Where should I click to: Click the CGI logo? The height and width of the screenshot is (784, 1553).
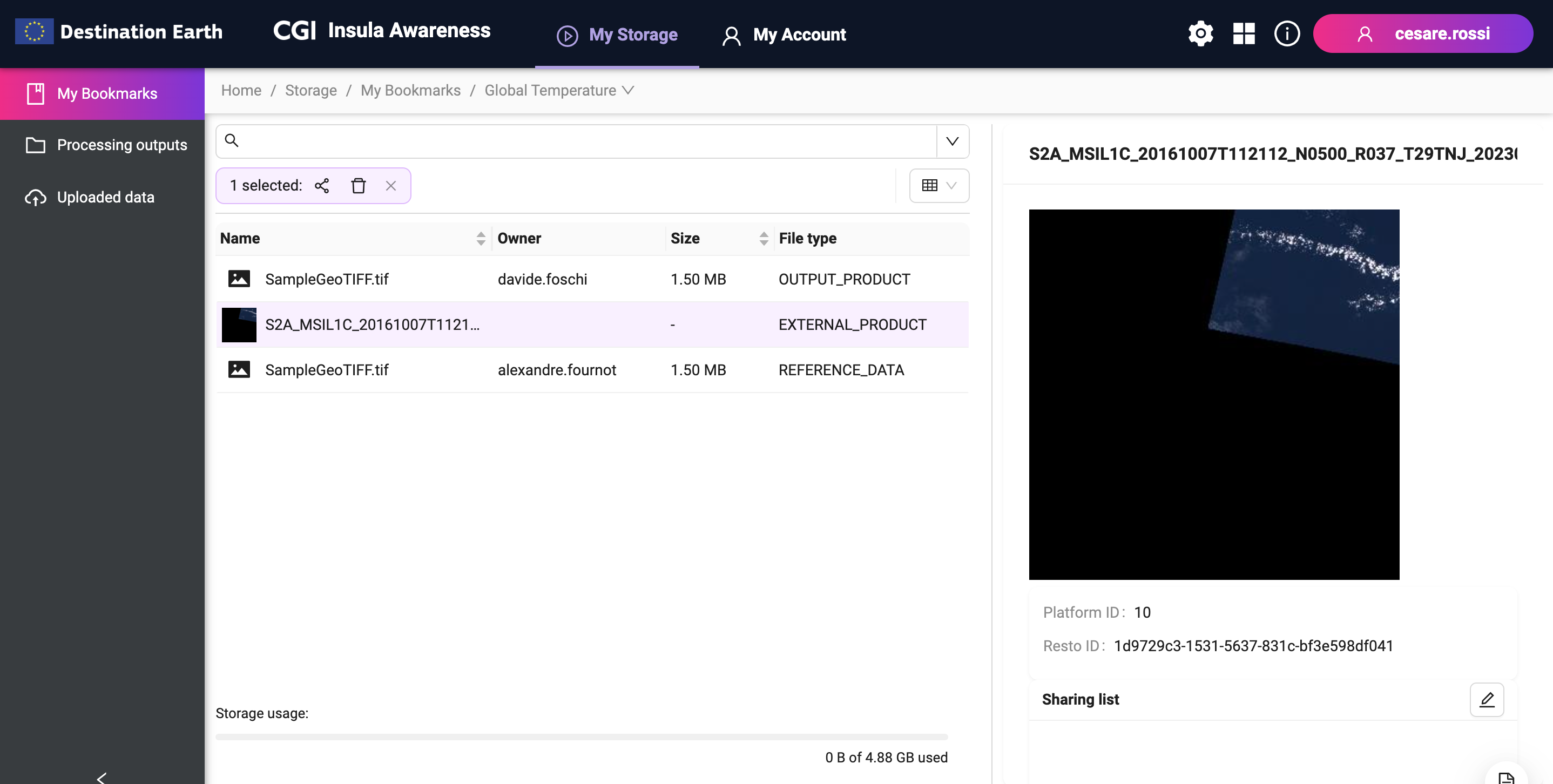pyautogui.click(x=294, y=30)
